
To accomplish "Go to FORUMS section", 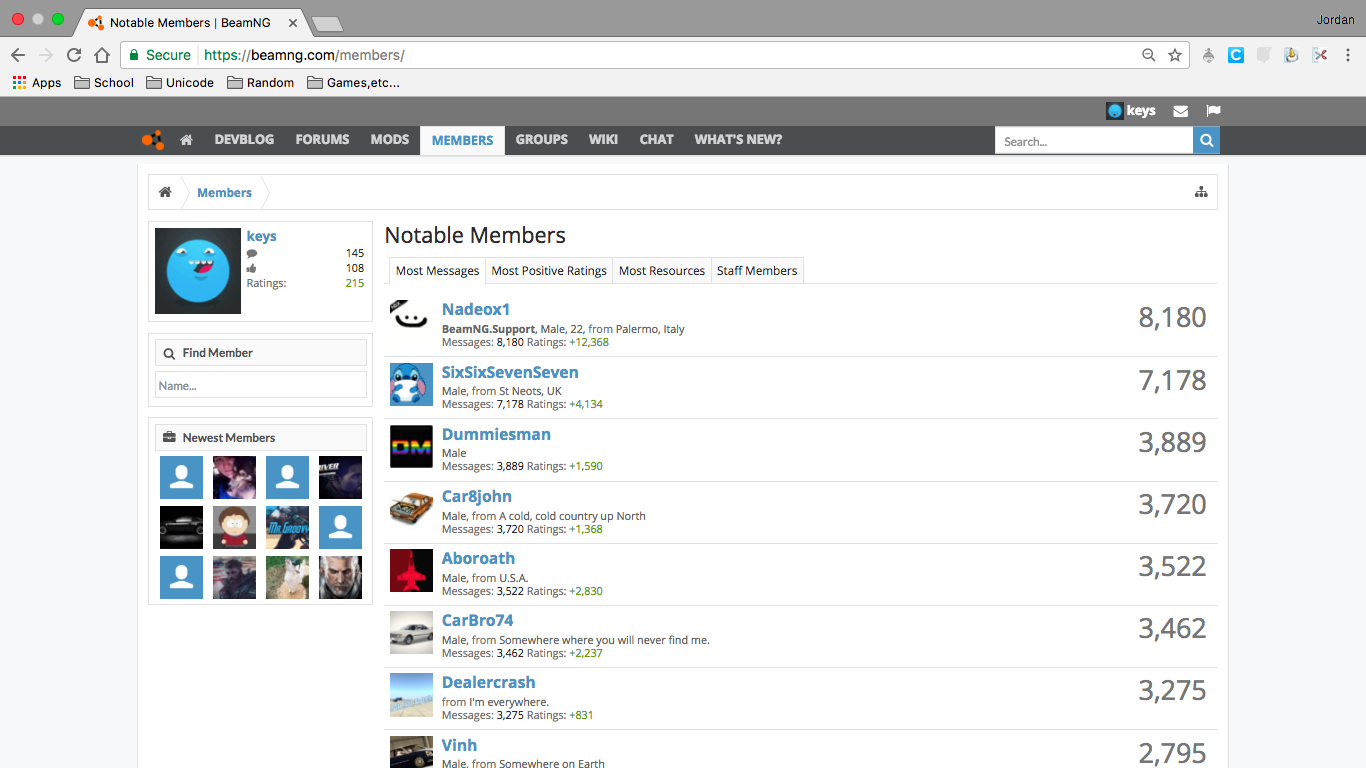I will point(322,140).
